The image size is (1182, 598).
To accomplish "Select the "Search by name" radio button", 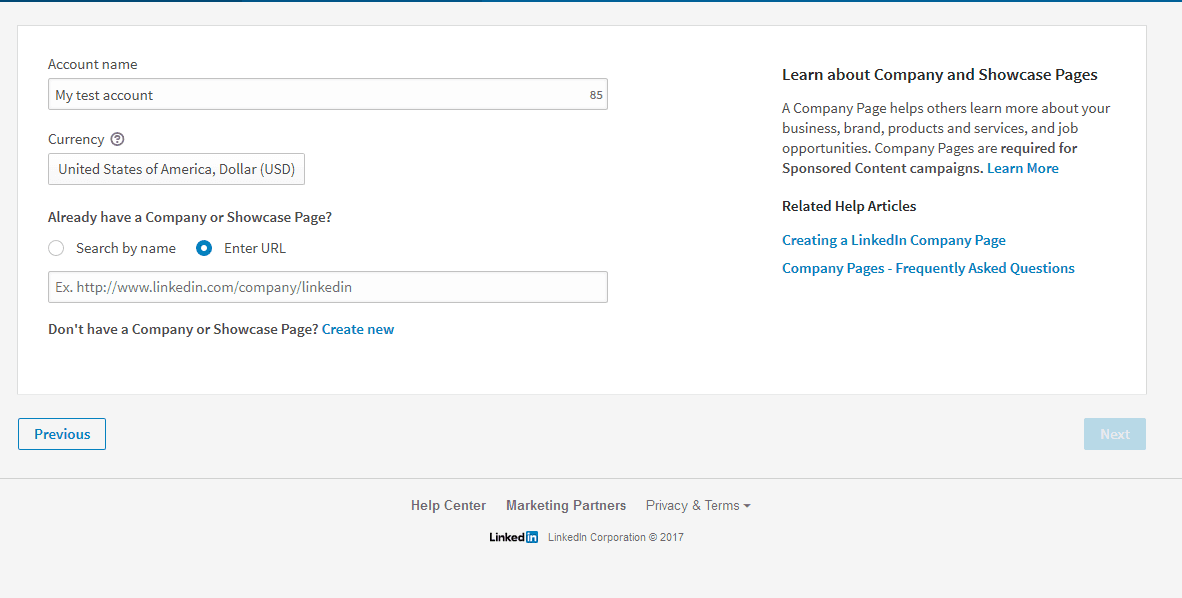I will tap(56, 248).
